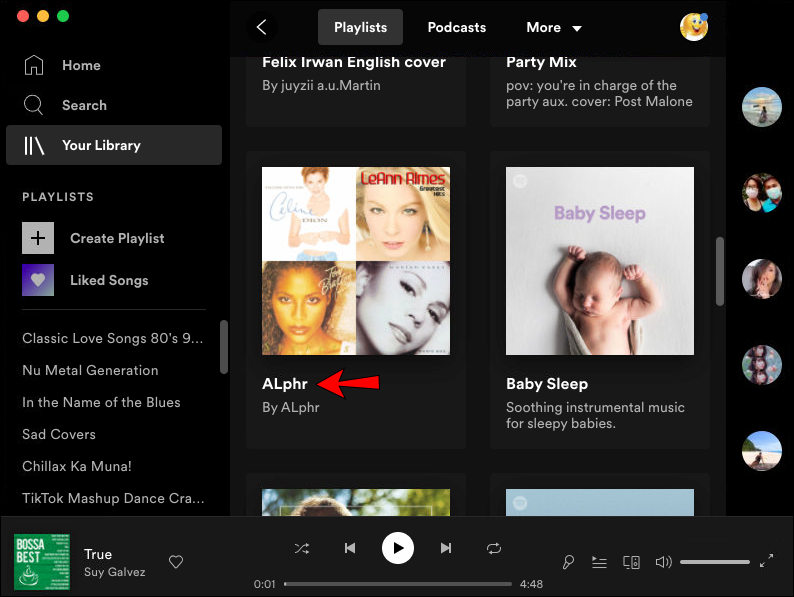Like the song True with heart icon
The height and width of the screenshot is (597, 794).
click(176, 562)
